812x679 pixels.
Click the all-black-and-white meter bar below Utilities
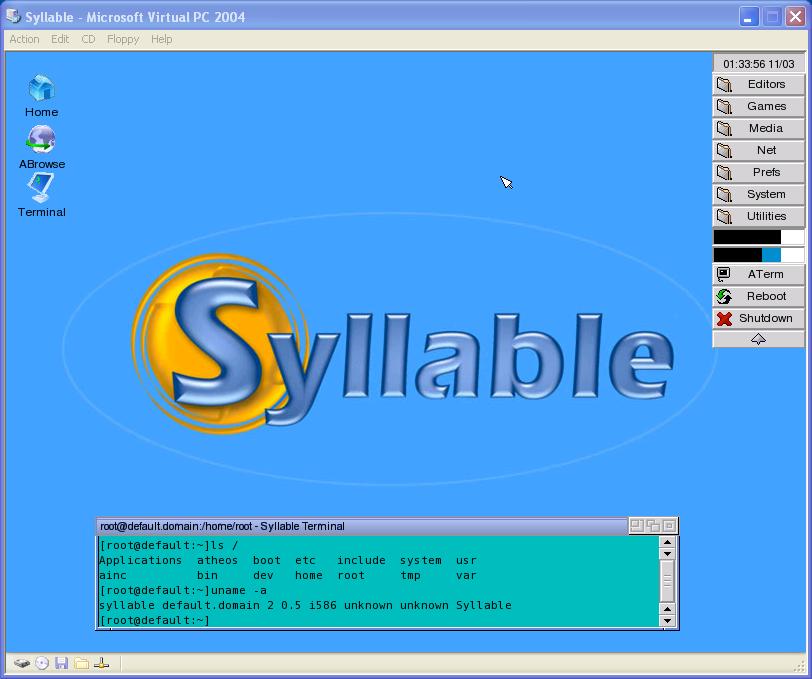tap(759, 237)
